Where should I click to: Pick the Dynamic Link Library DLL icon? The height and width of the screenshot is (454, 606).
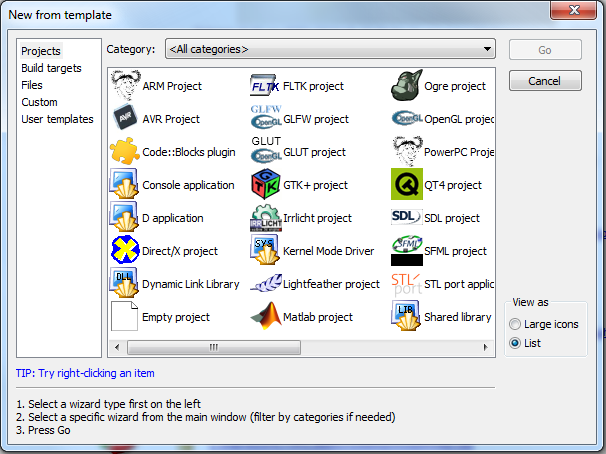click(x=124, y=283)
